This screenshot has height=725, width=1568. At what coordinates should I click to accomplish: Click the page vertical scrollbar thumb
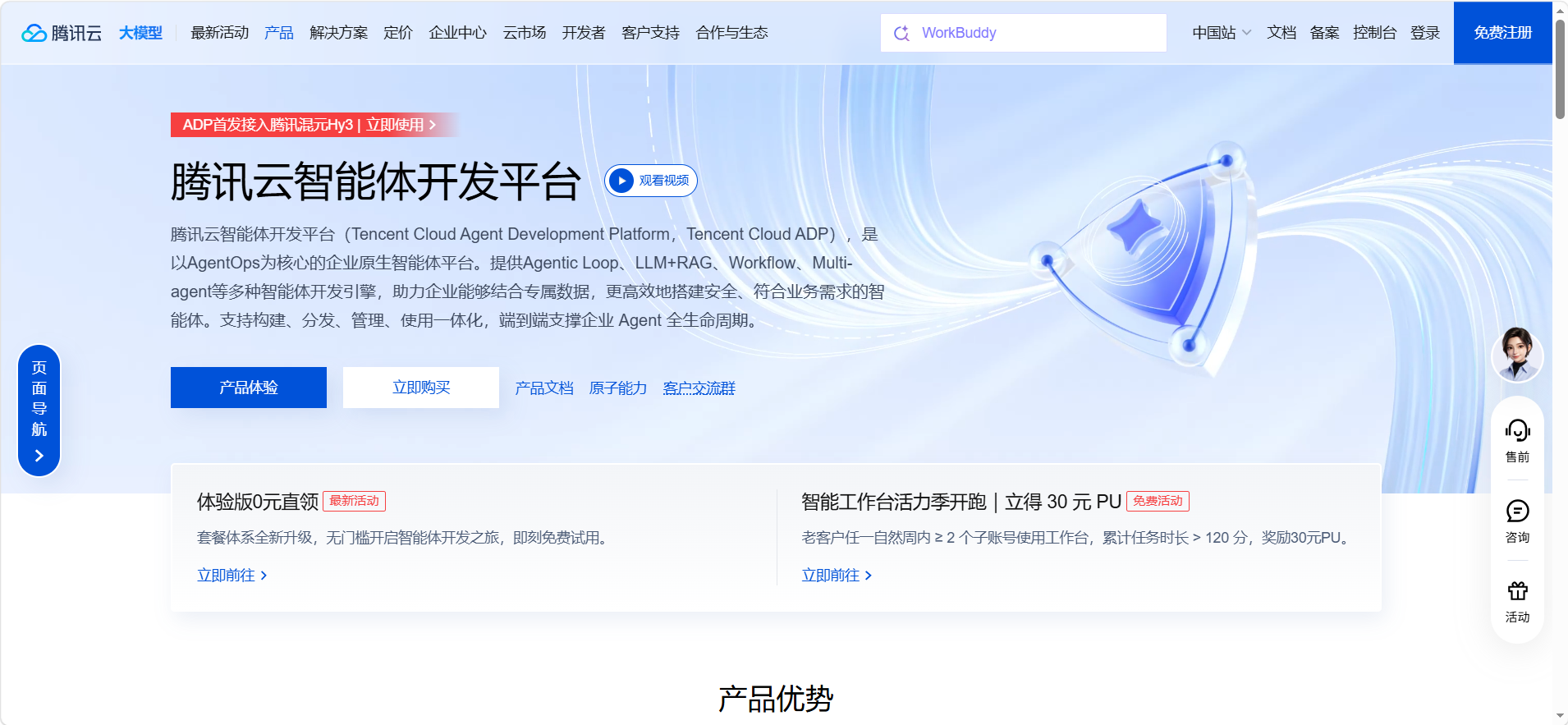1560,70
